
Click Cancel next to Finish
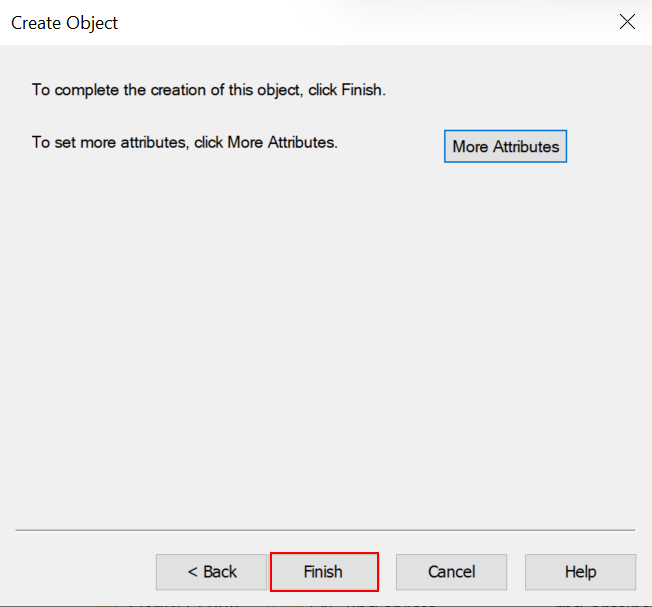[x=451, y=572]
